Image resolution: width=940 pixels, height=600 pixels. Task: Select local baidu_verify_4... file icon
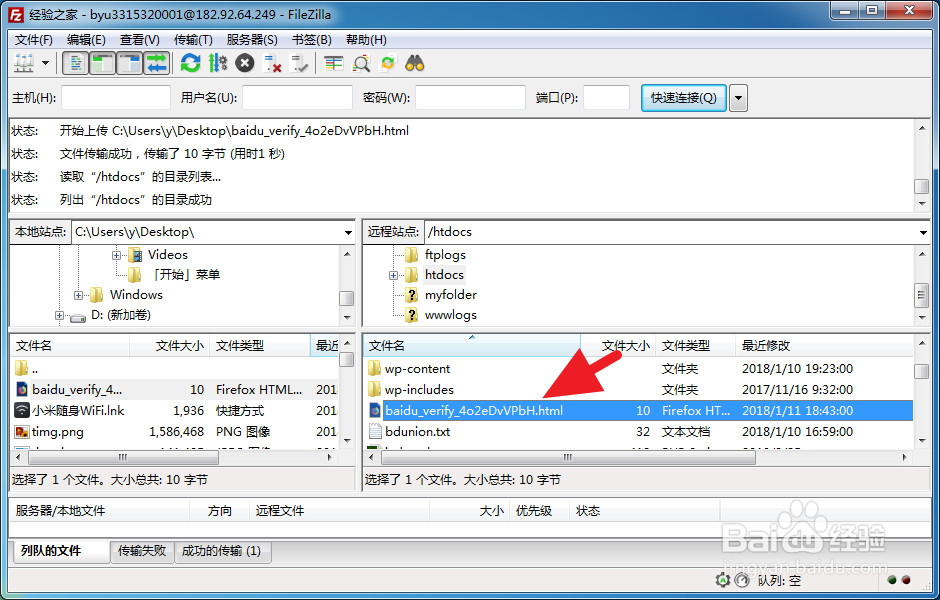tap(22, 390)
